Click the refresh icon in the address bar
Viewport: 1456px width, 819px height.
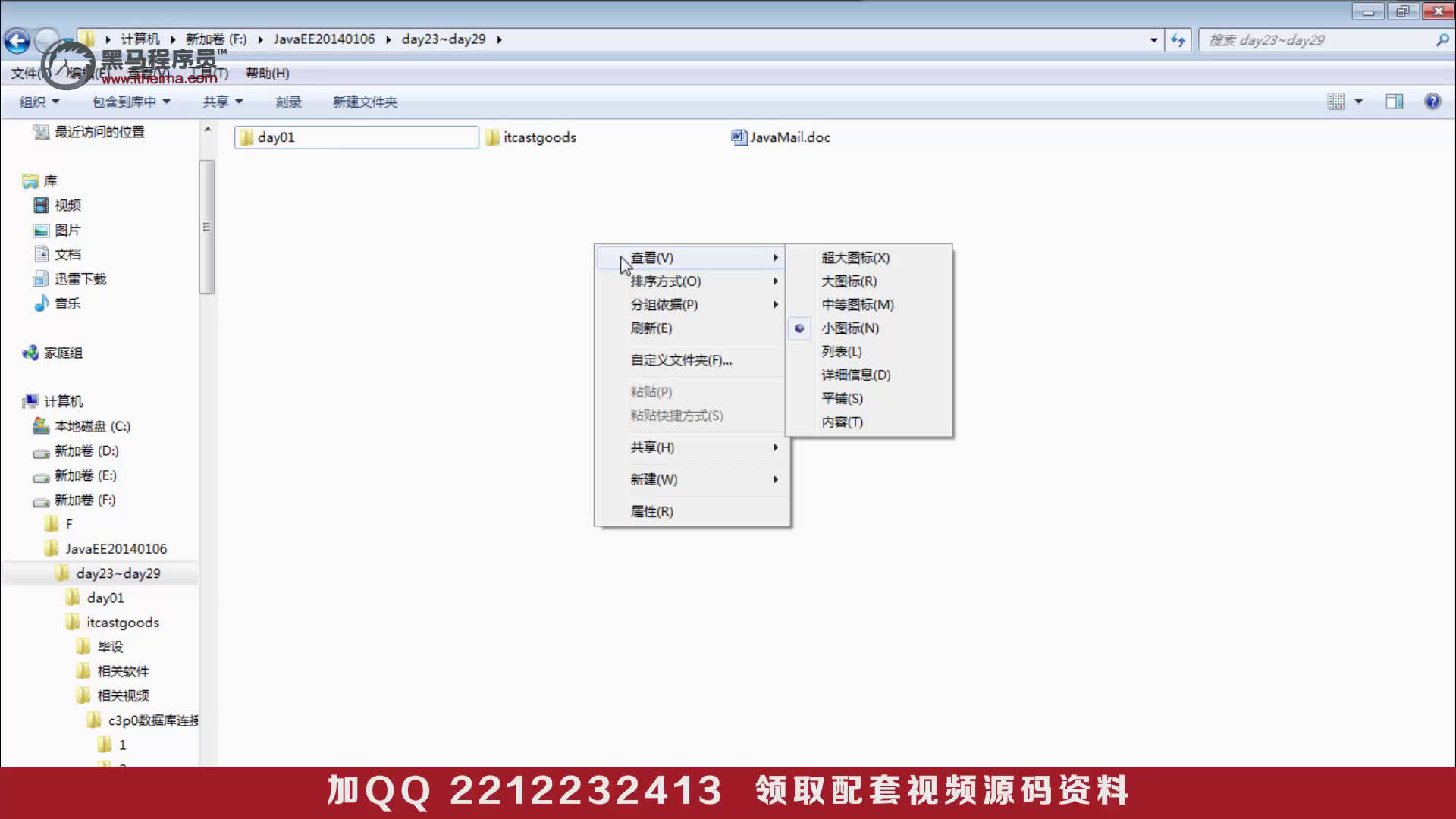tap(1178, 39)
